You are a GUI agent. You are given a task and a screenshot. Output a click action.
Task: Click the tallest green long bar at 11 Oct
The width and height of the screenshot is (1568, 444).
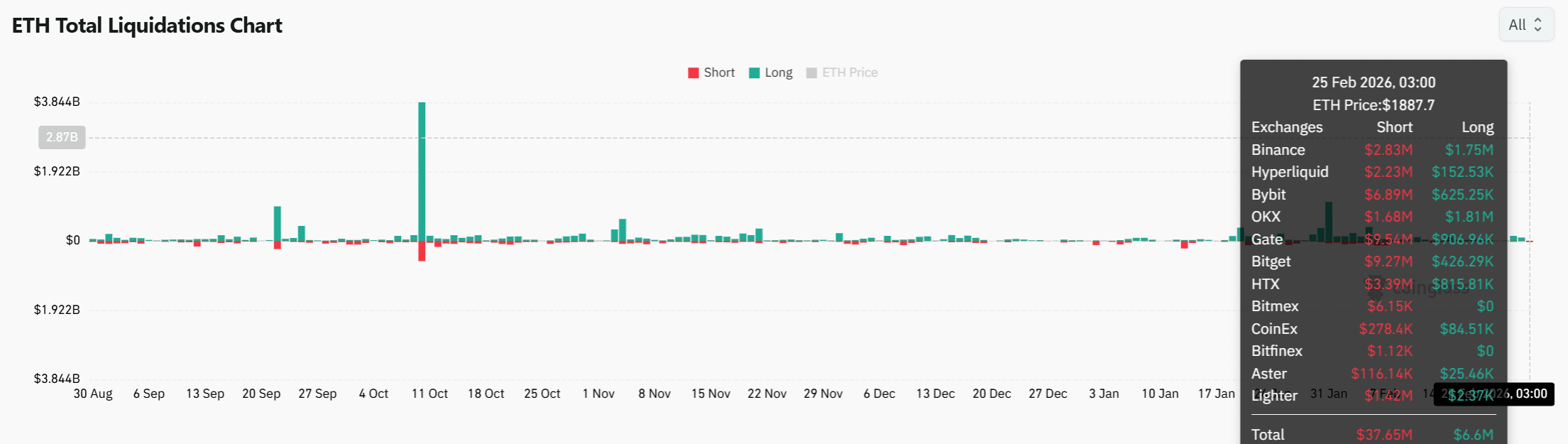pos(422,170)
